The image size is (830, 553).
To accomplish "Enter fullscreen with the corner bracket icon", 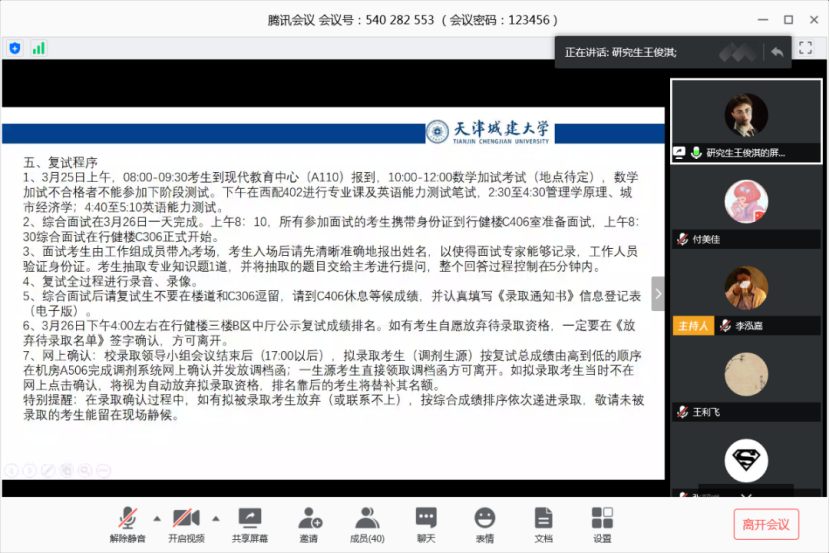I will (805, 48).
